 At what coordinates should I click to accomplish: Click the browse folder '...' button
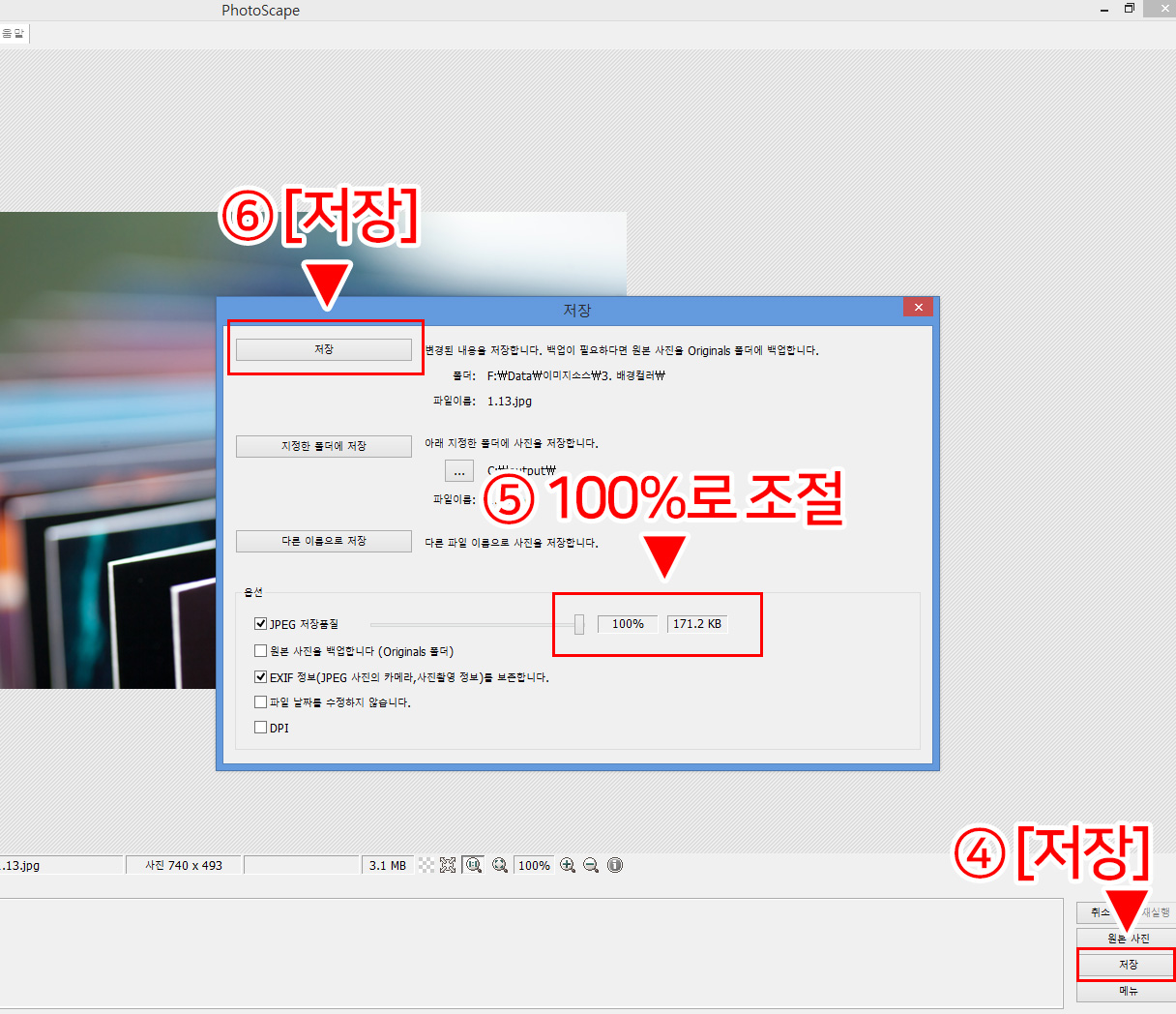[458, 471]
